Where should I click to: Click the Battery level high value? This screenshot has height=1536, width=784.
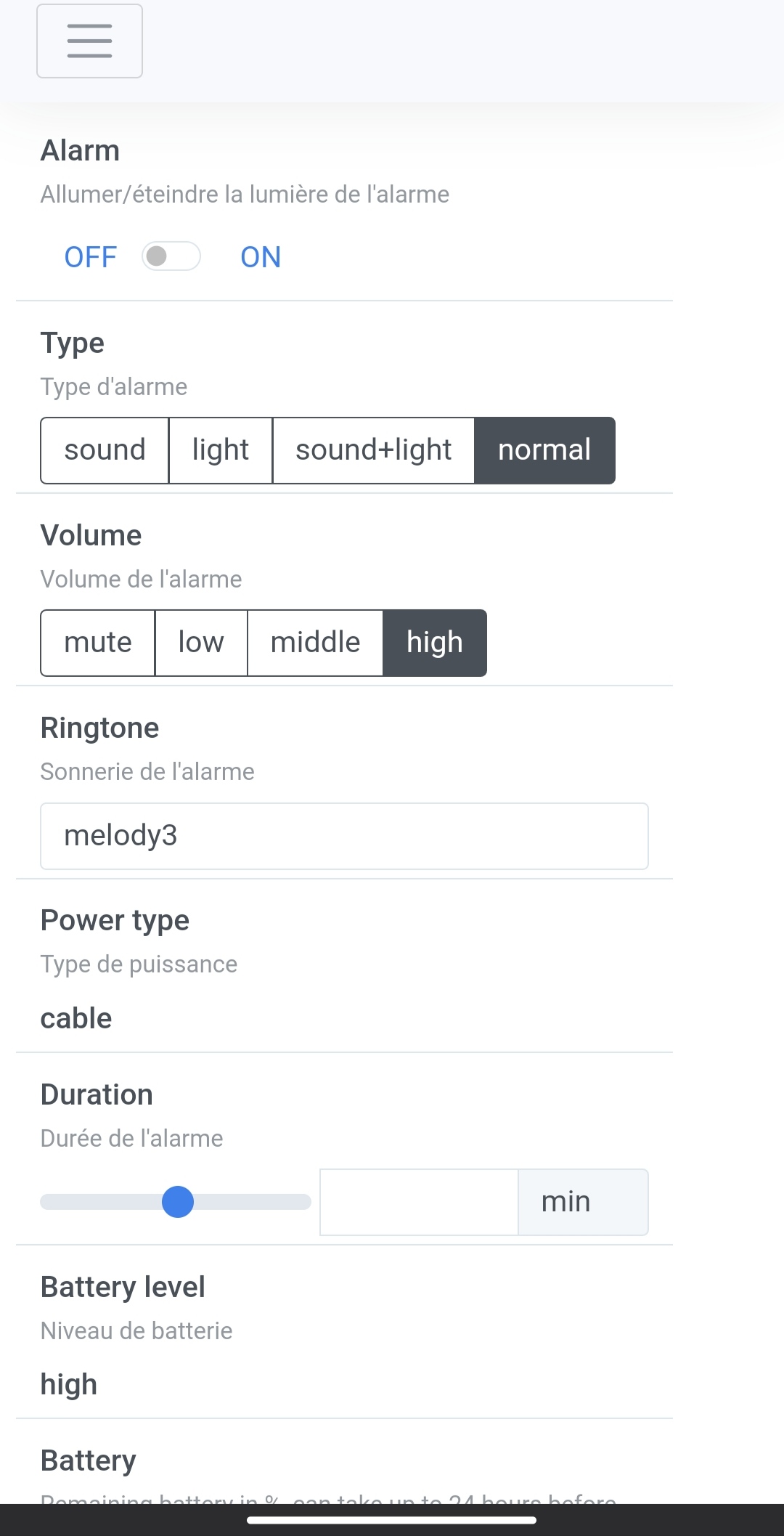point(69,1384)
